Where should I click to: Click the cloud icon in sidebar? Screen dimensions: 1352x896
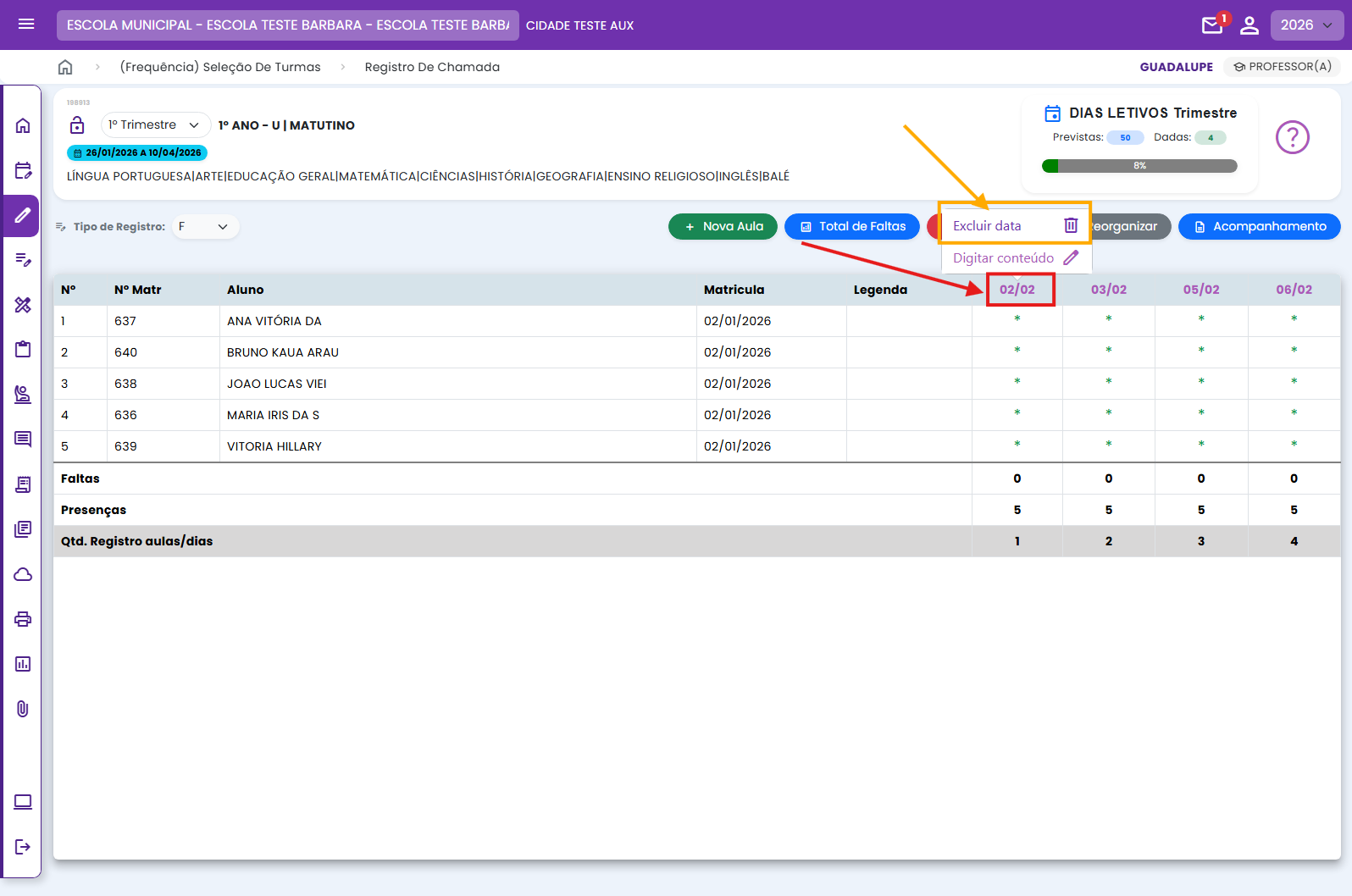pyautogui.click(x=23, y=575)
